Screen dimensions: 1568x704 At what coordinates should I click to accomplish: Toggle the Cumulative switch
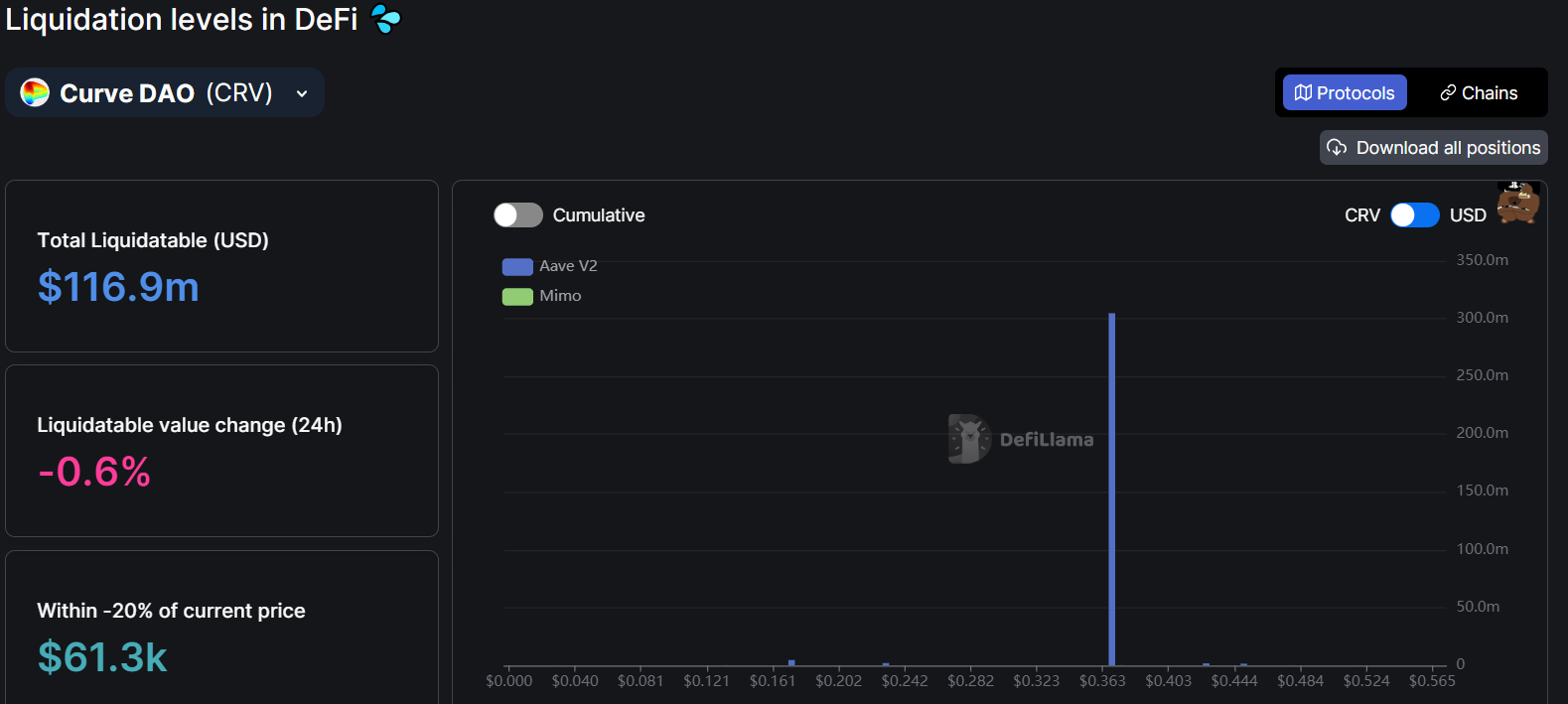tap(518, 215)
